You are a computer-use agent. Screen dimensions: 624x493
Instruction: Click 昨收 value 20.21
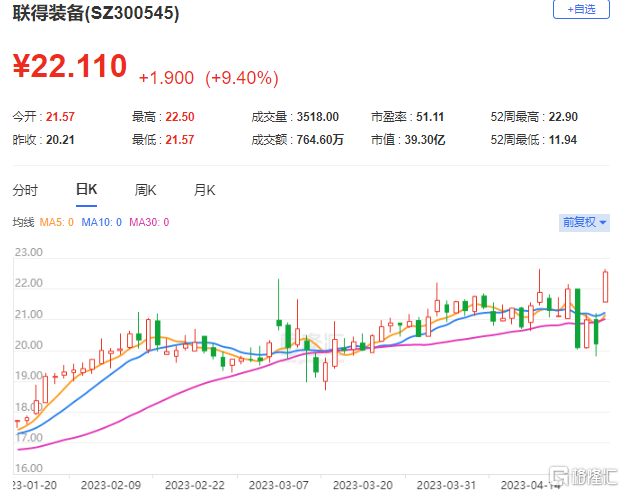(60, 140)
